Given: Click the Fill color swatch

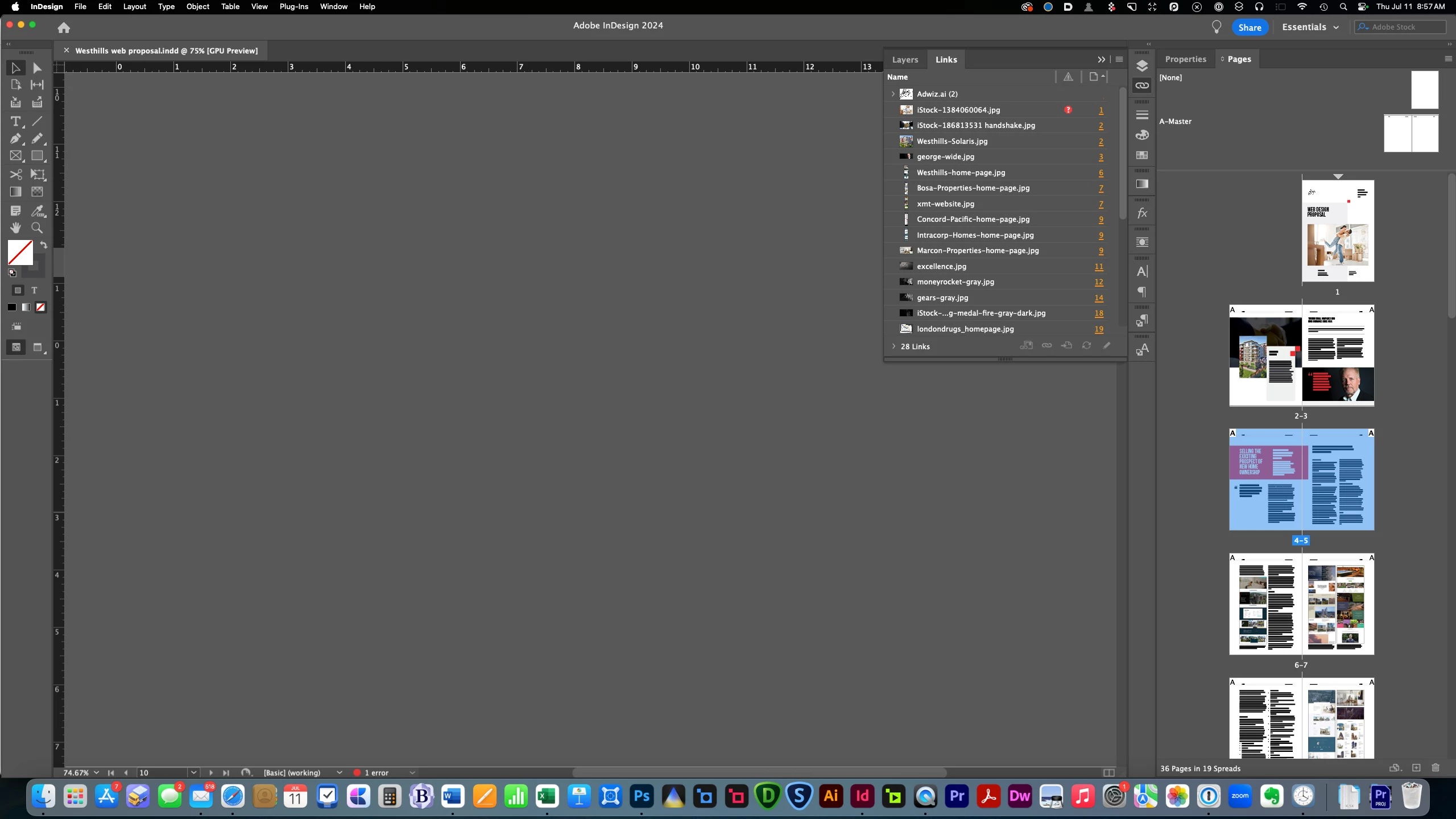Looking at the screenshot, I should tap(20, 253).
